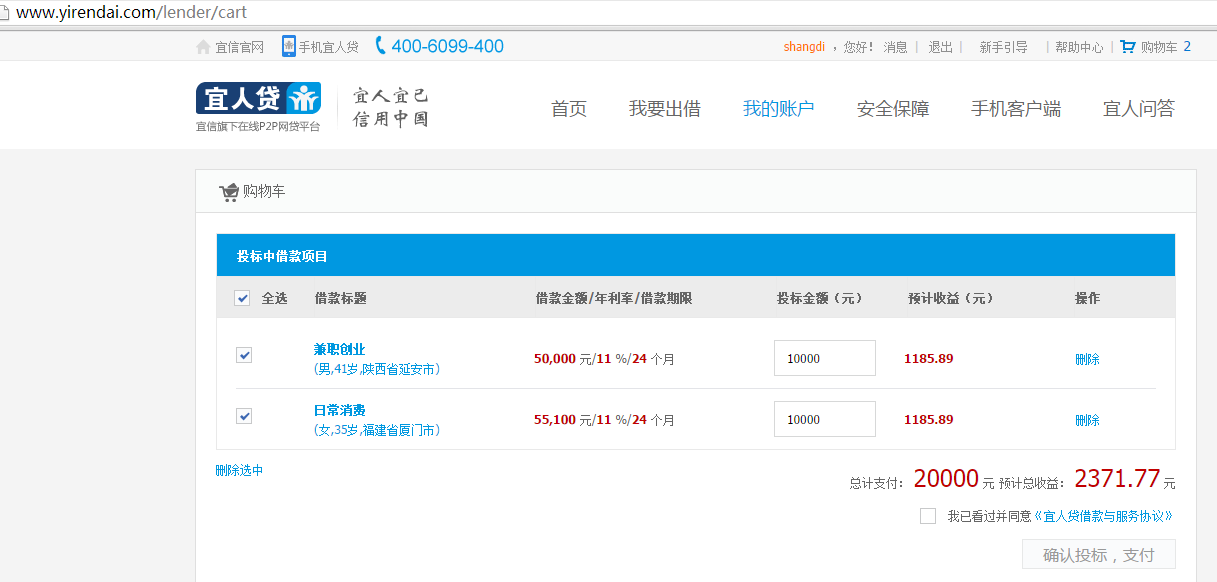Click the 投标金额（元） column header
Viewport: 1217px width, 582px height.
point(819,298)
